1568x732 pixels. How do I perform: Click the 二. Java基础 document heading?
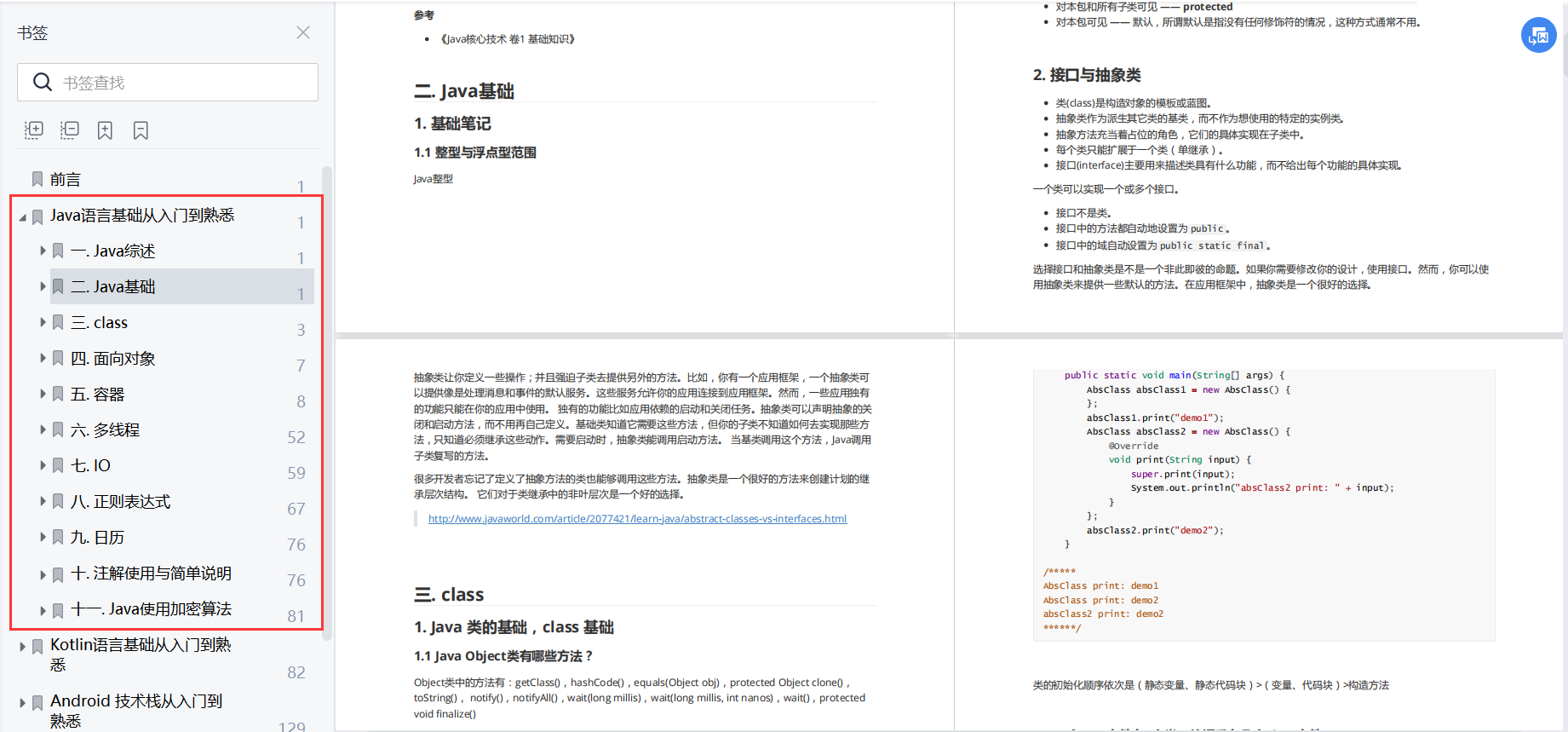click(464, 91)
